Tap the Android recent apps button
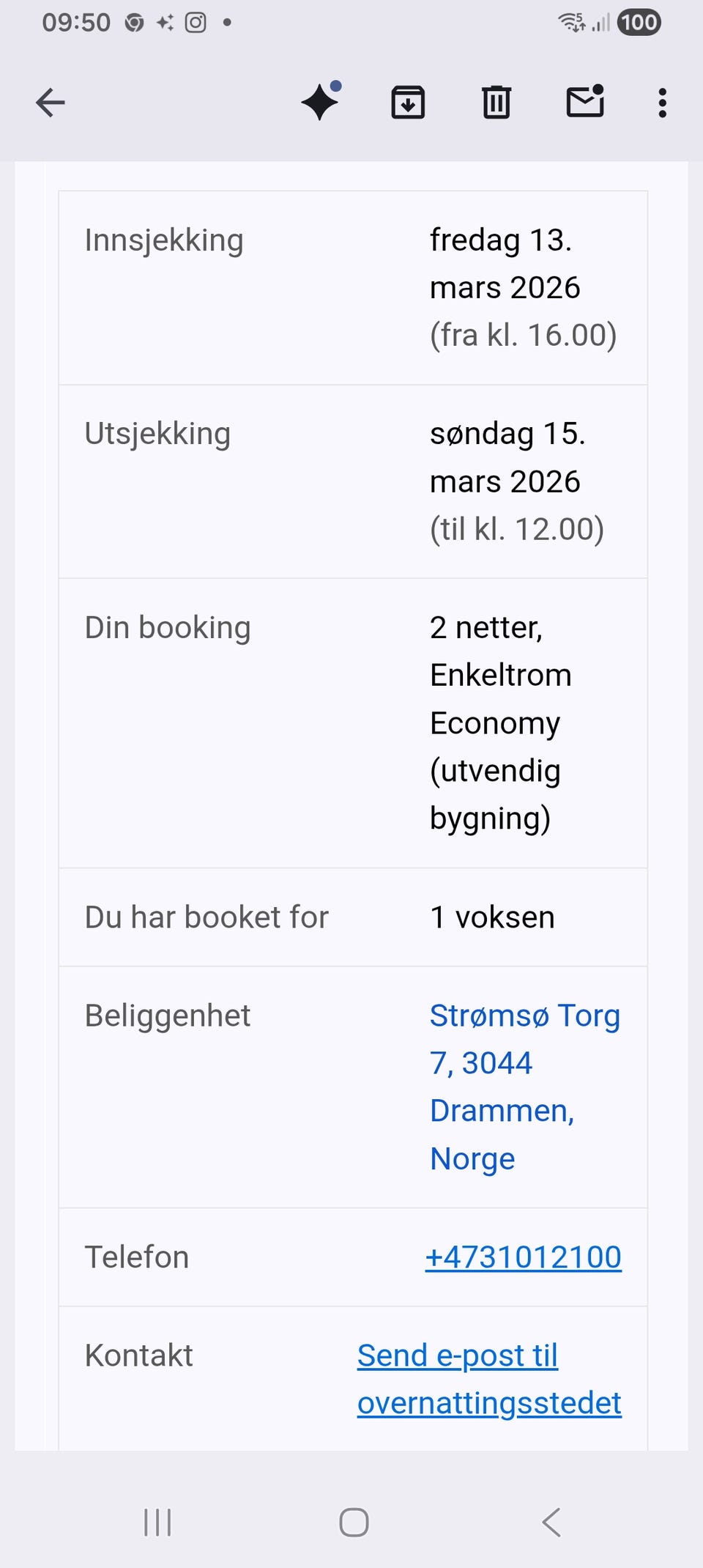Viewport: 703px width, 1568px height. point(157,1522)
